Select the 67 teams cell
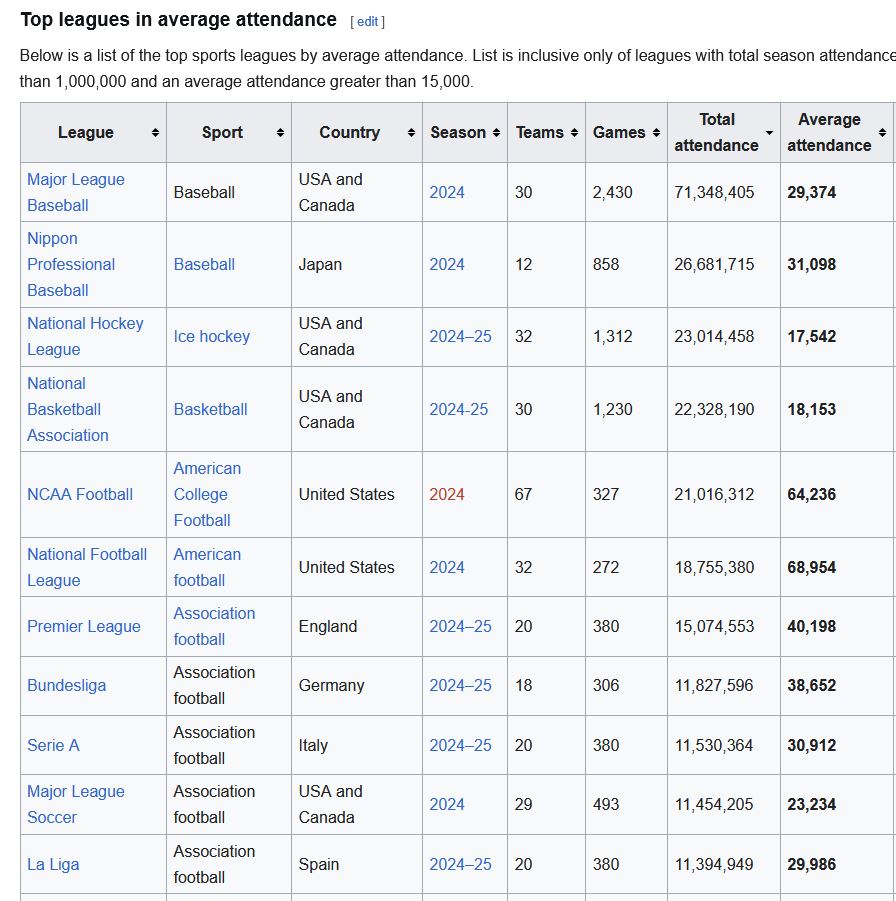 (x=546, y=494)
